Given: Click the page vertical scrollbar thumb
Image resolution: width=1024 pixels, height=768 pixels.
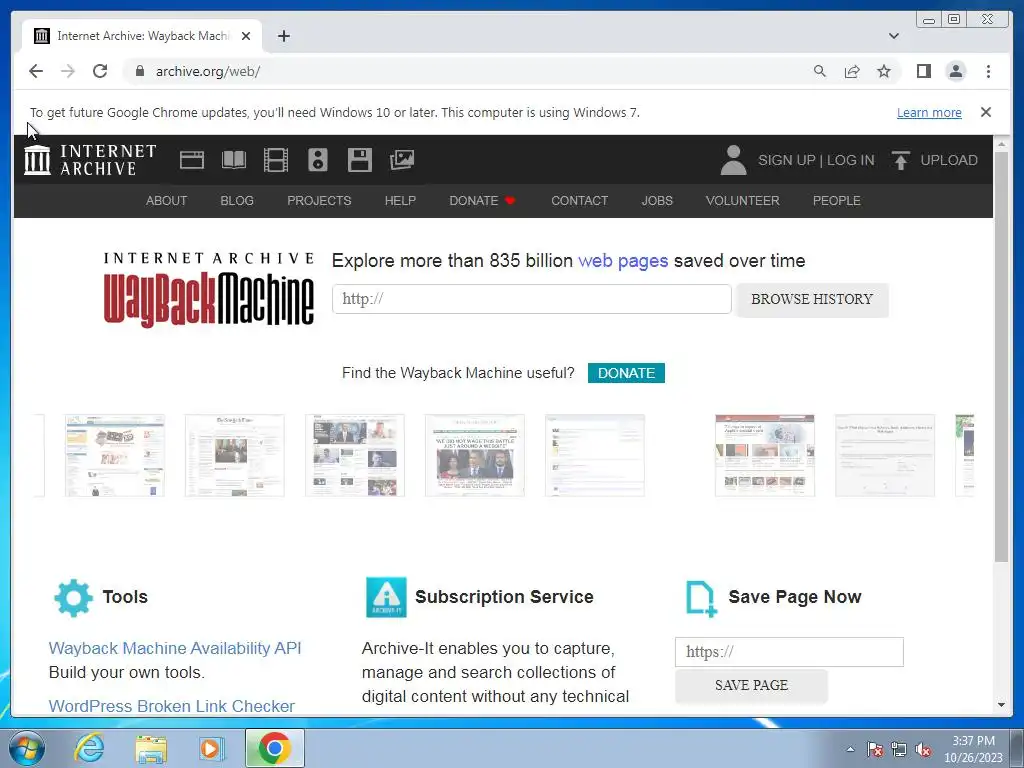Looking at the screenshot, I should 1001,356.
